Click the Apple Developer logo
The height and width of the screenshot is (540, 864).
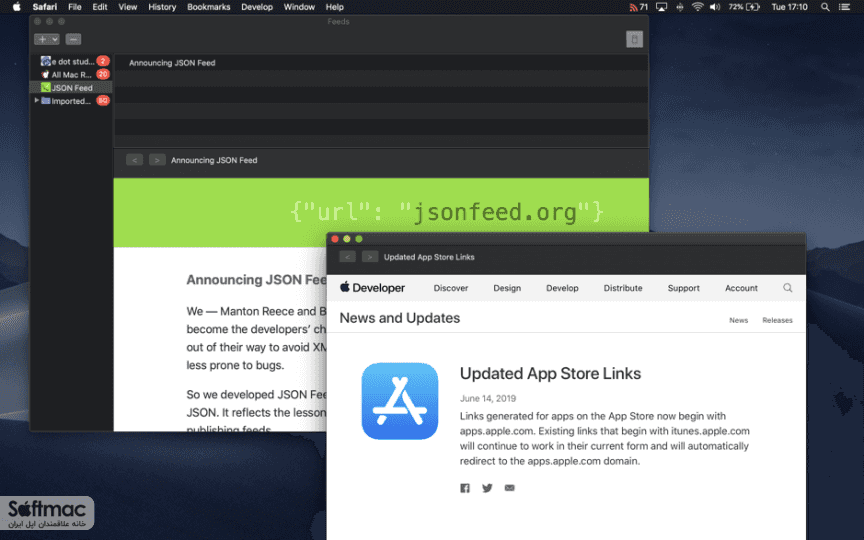[372, 288]
